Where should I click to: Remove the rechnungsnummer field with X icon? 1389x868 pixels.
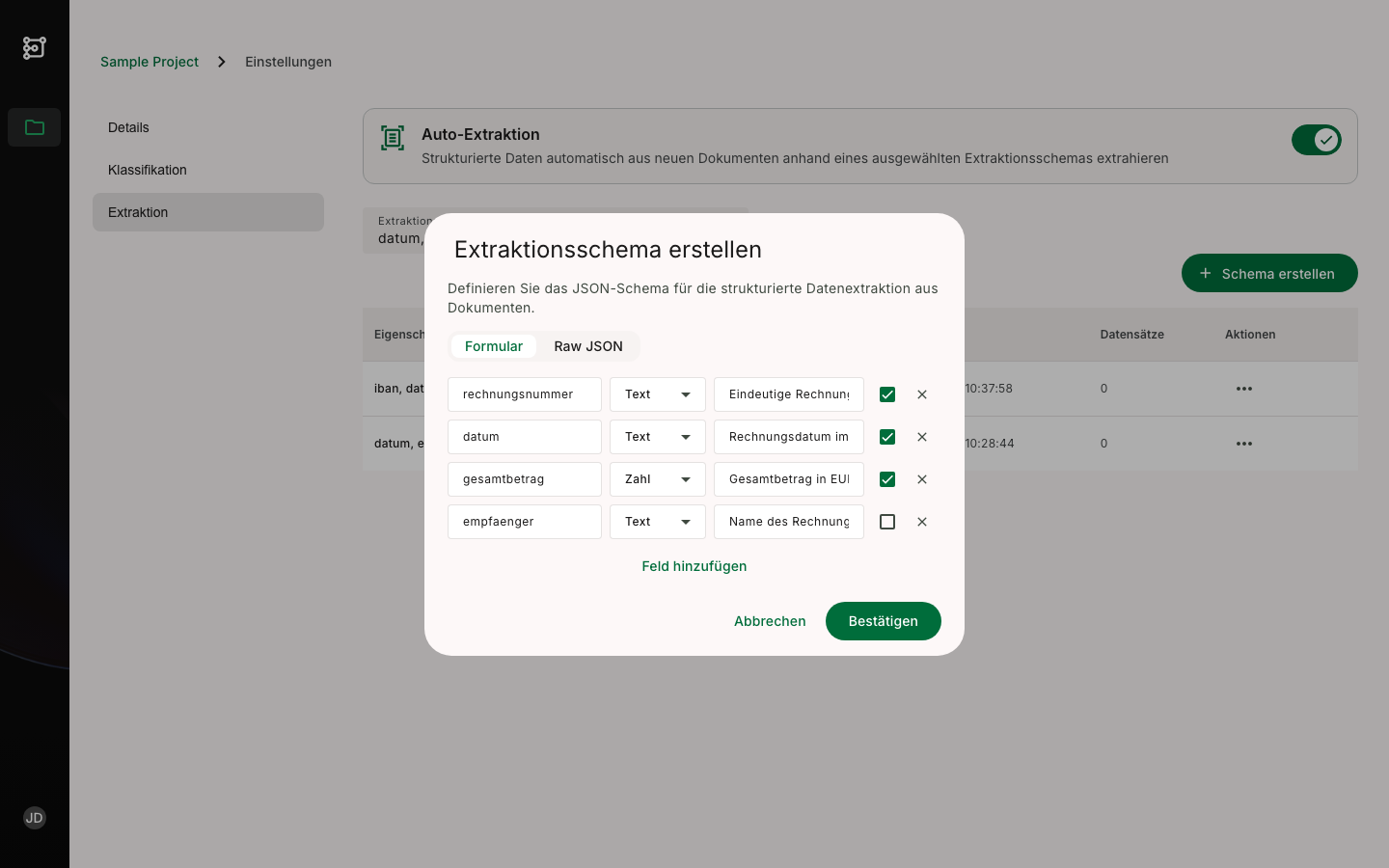[x=922, y=394]
